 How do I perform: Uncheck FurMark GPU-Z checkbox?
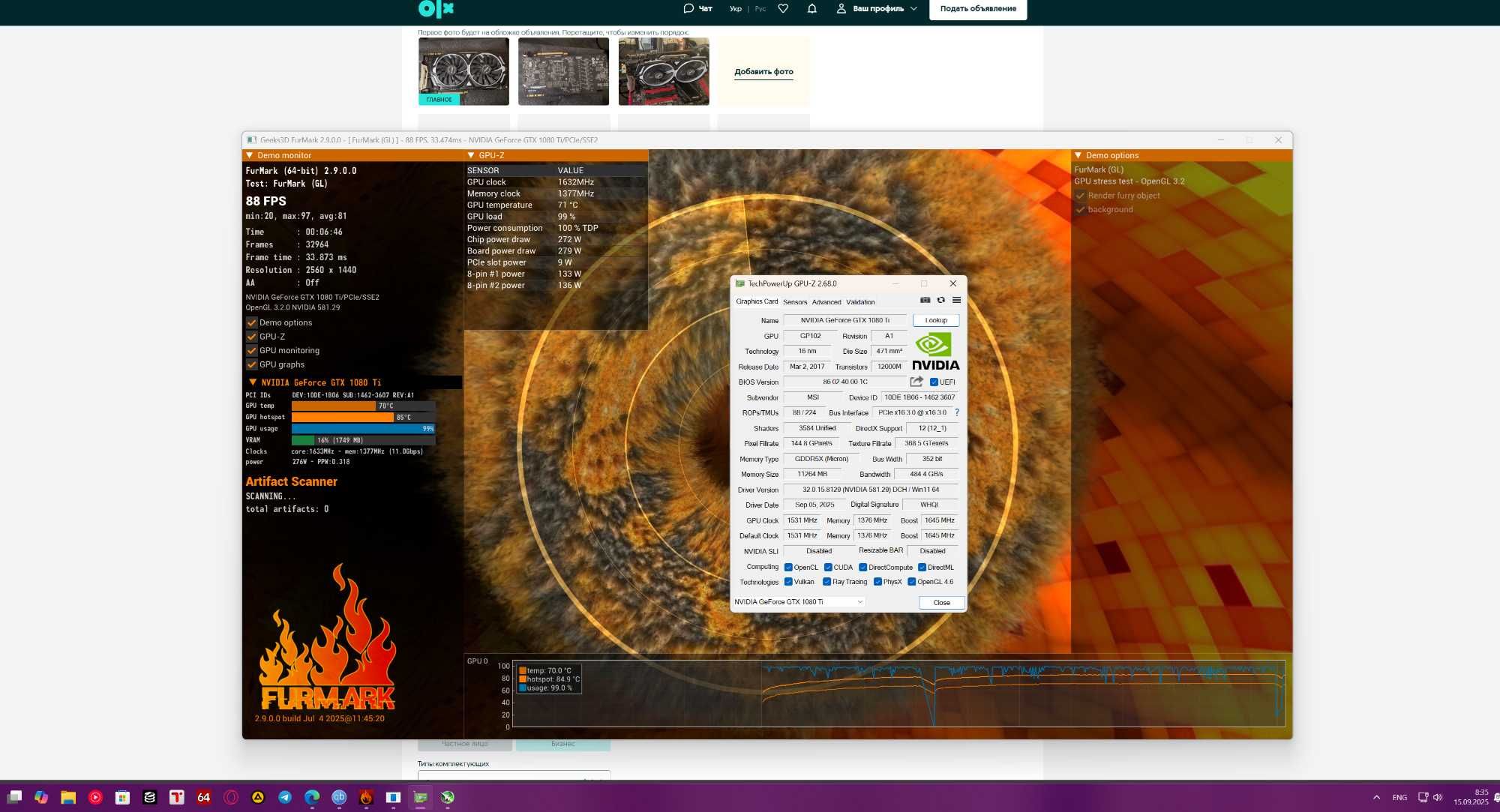click(x=252, y=337)
